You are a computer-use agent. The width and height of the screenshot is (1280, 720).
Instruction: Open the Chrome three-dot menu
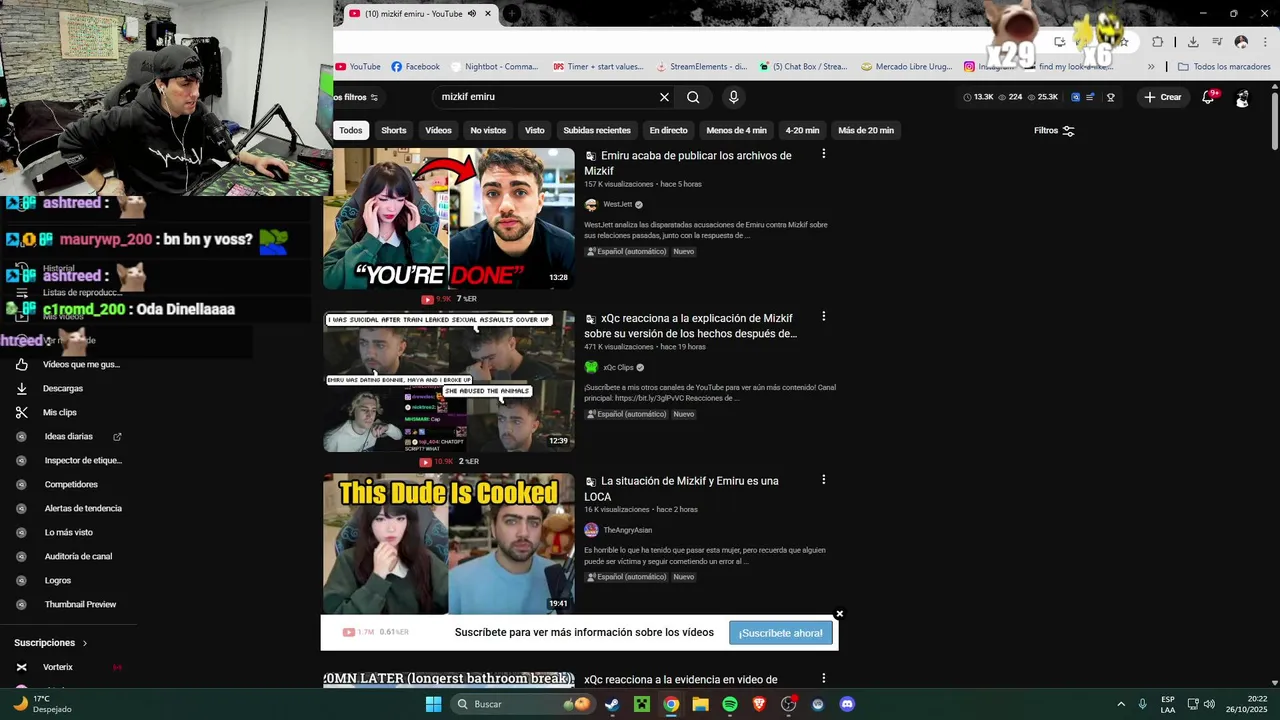pos(1265,42)
